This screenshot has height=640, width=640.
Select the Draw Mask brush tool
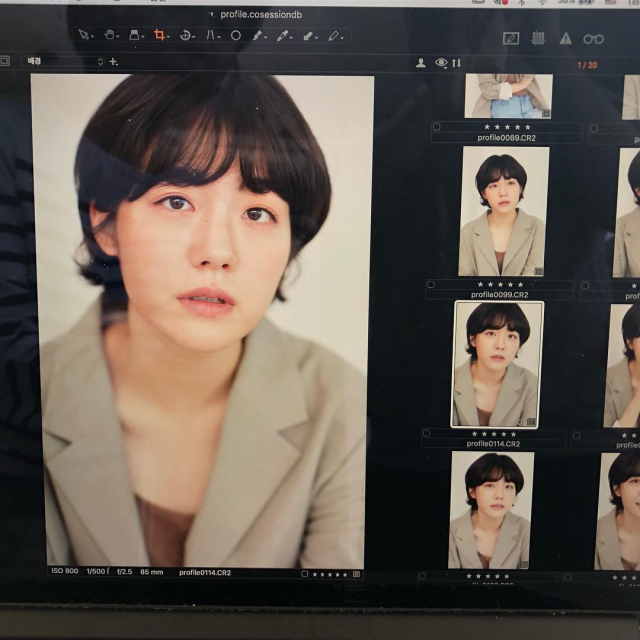tap(259, 36)
